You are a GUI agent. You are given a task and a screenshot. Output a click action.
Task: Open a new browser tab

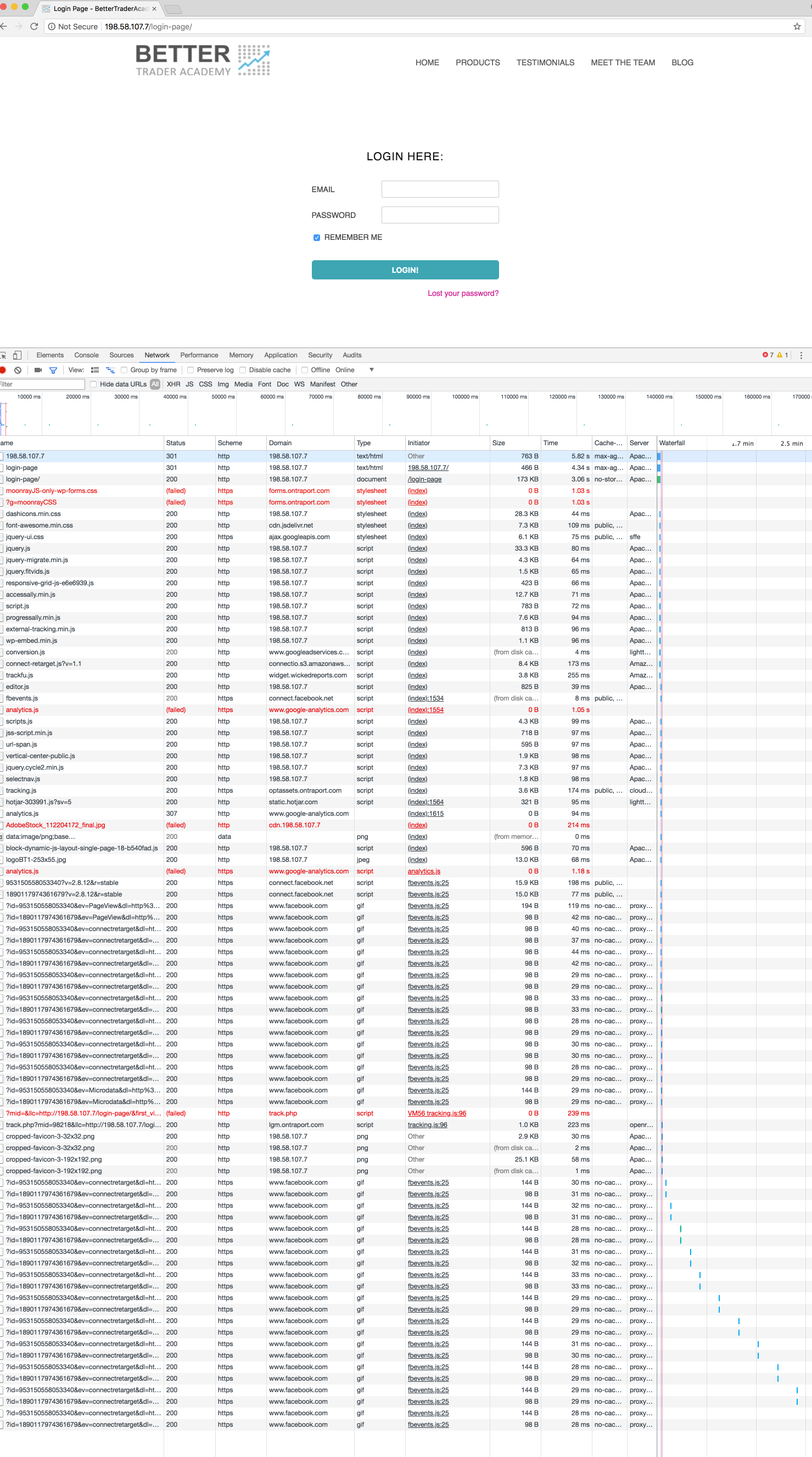tap(172, 9)
